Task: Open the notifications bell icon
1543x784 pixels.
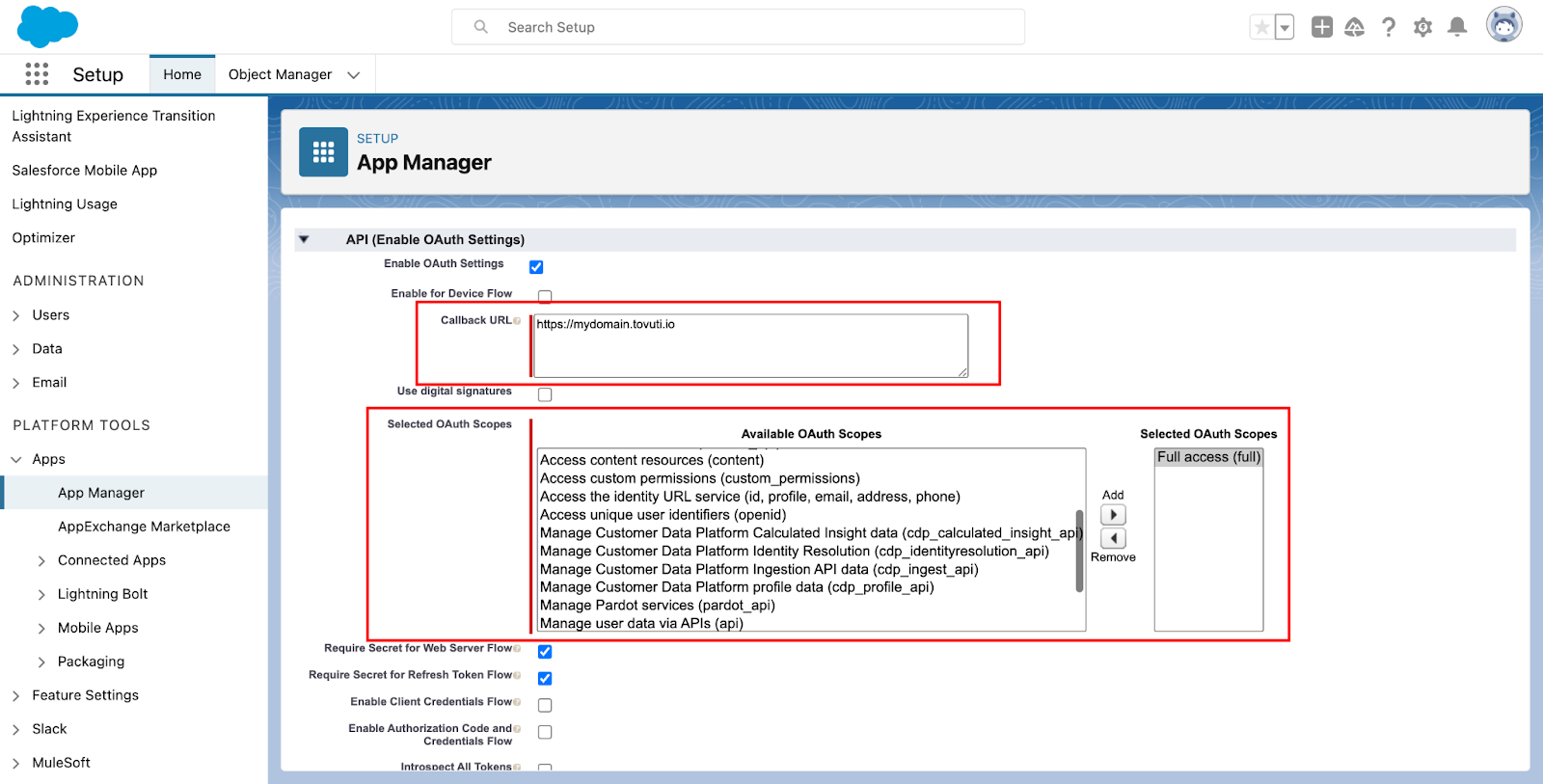Action: click(1457, 27)
